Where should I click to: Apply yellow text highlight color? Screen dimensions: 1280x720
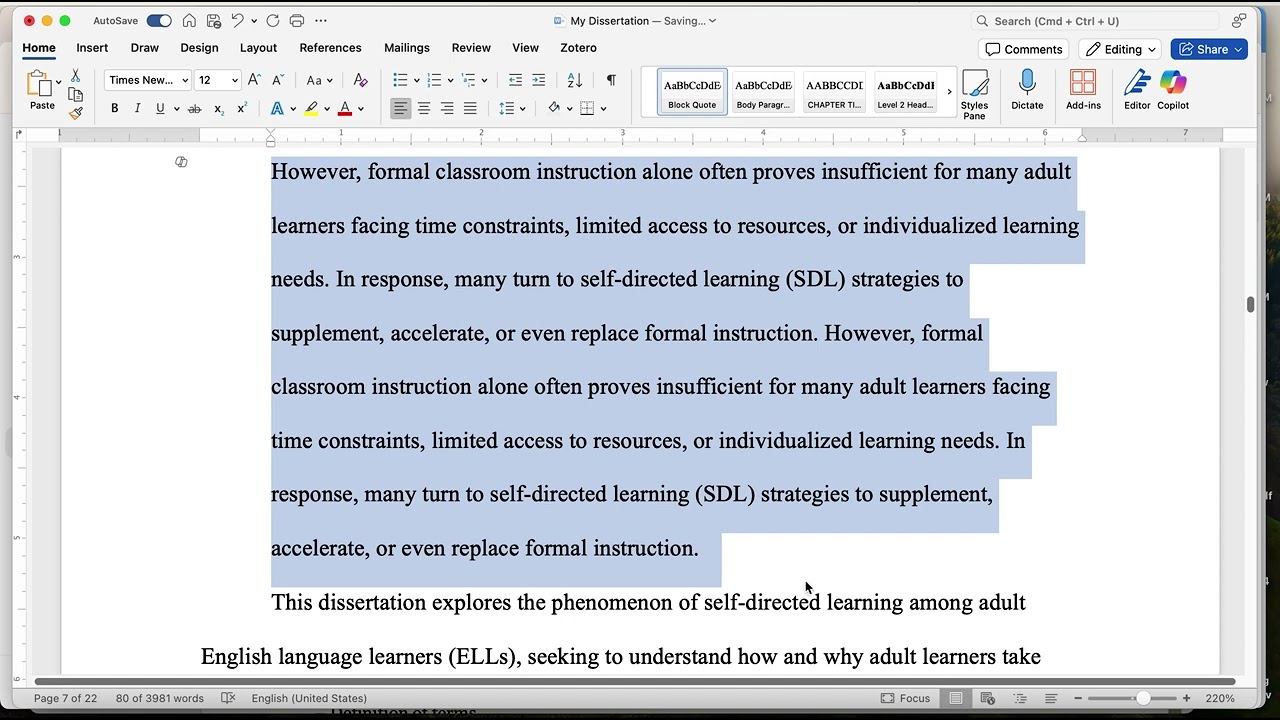tap(312, 108)
